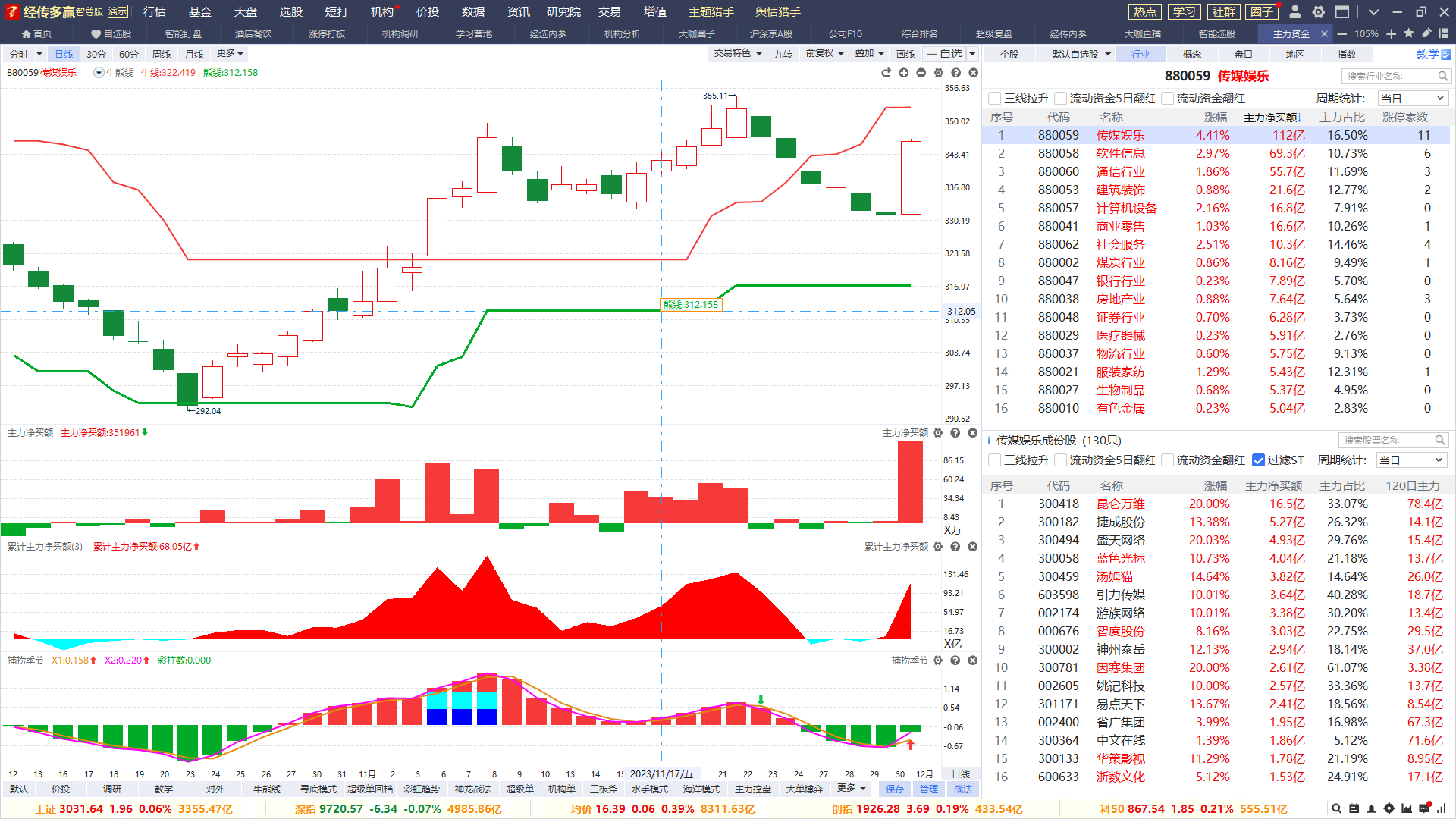Open the 前复权 dropdown
Viewport: 1456px width, 819px height.
click(x=825, y=54)
